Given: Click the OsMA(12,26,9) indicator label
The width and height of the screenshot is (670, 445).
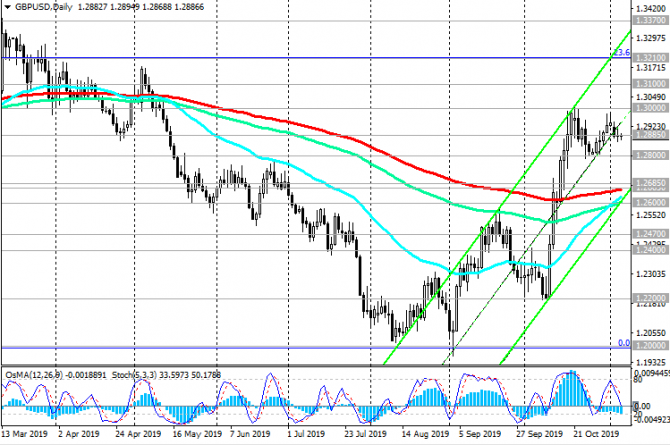Looking at the screenshot, I should click(34, 375).
